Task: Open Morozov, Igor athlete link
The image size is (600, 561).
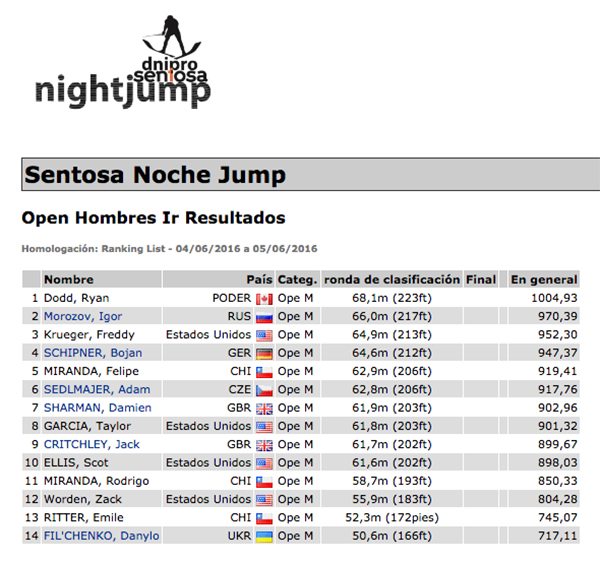Action: tap(83, 316)
